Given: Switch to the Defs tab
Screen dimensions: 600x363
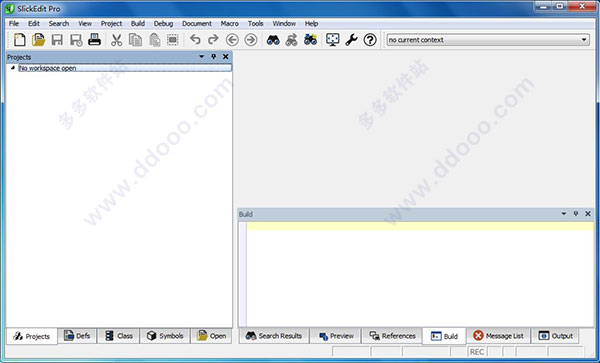Looking at the screenshot, I should point(77,336).
